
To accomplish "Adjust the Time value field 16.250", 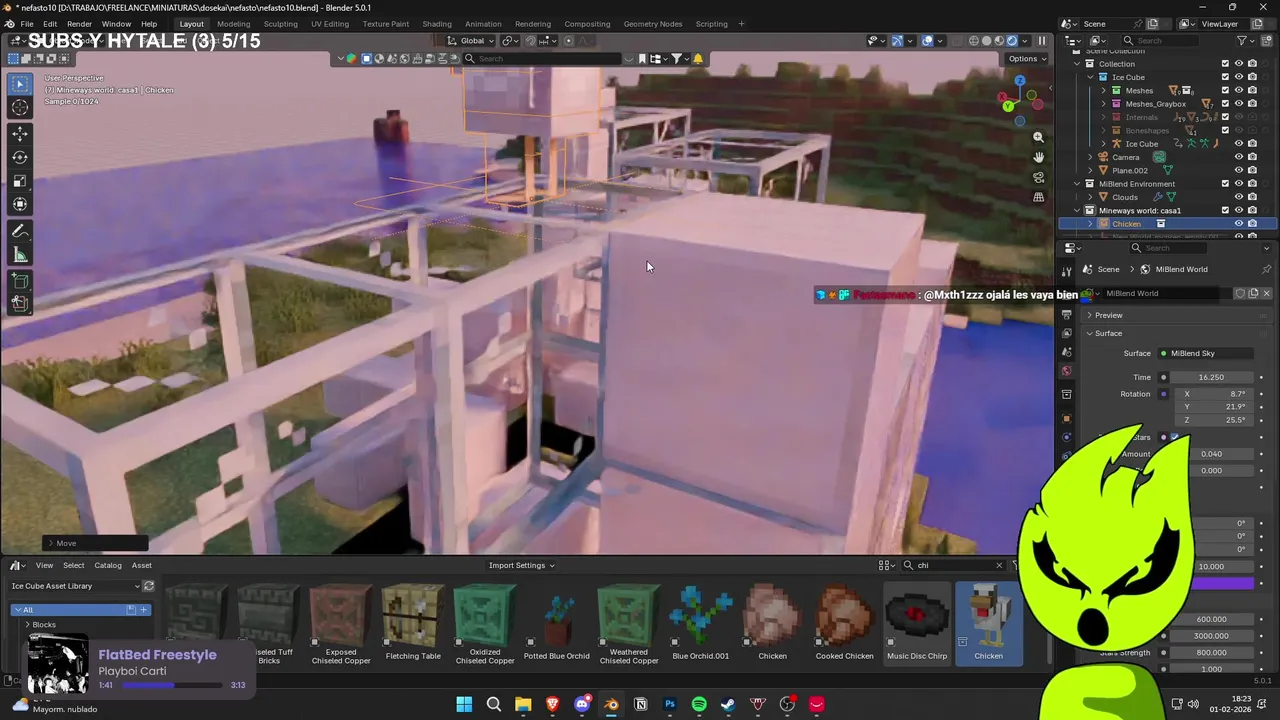I will (1211, 377).
